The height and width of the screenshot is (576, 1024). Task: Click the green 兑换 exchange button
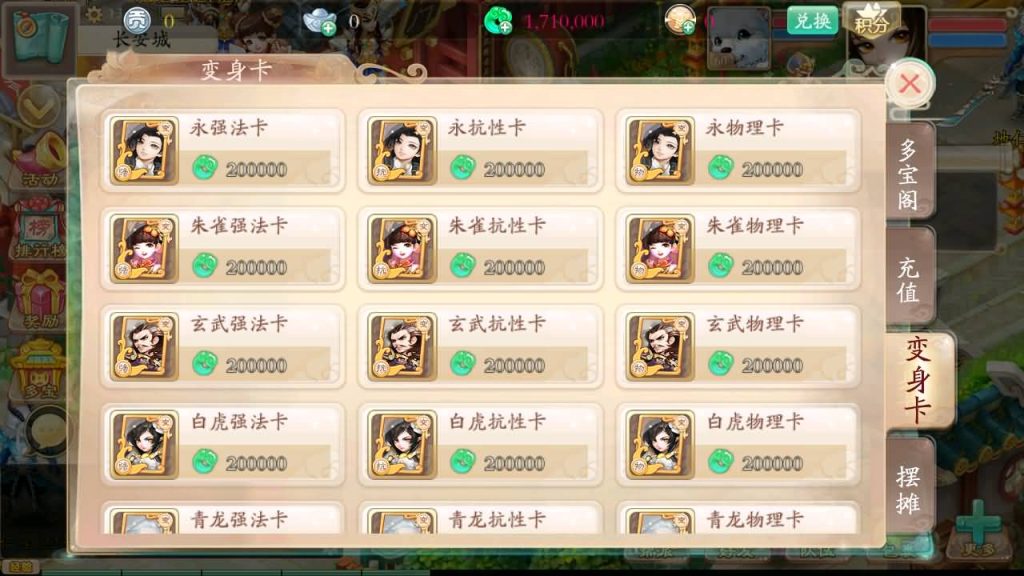coord(812,21)
